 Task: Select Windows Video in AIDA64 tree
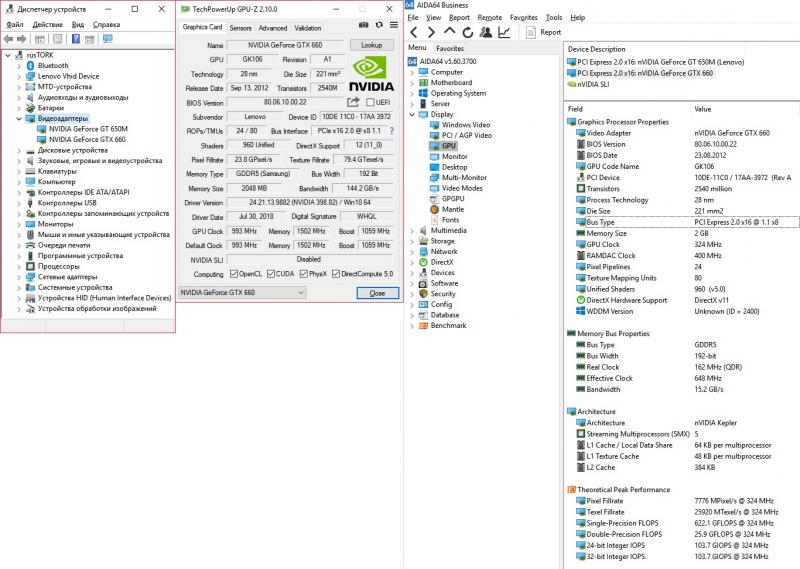point(465,125)
